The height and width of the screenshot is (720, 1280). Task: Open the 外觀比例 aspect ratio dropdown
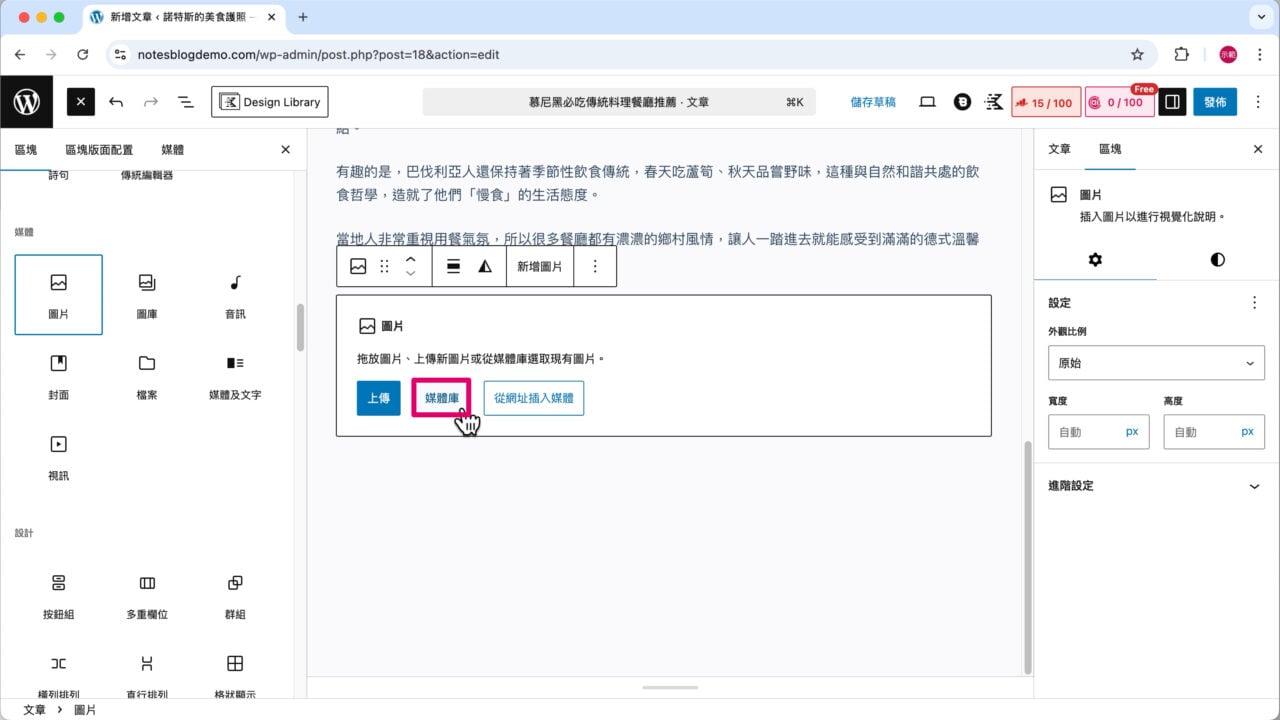(1156, 362)
